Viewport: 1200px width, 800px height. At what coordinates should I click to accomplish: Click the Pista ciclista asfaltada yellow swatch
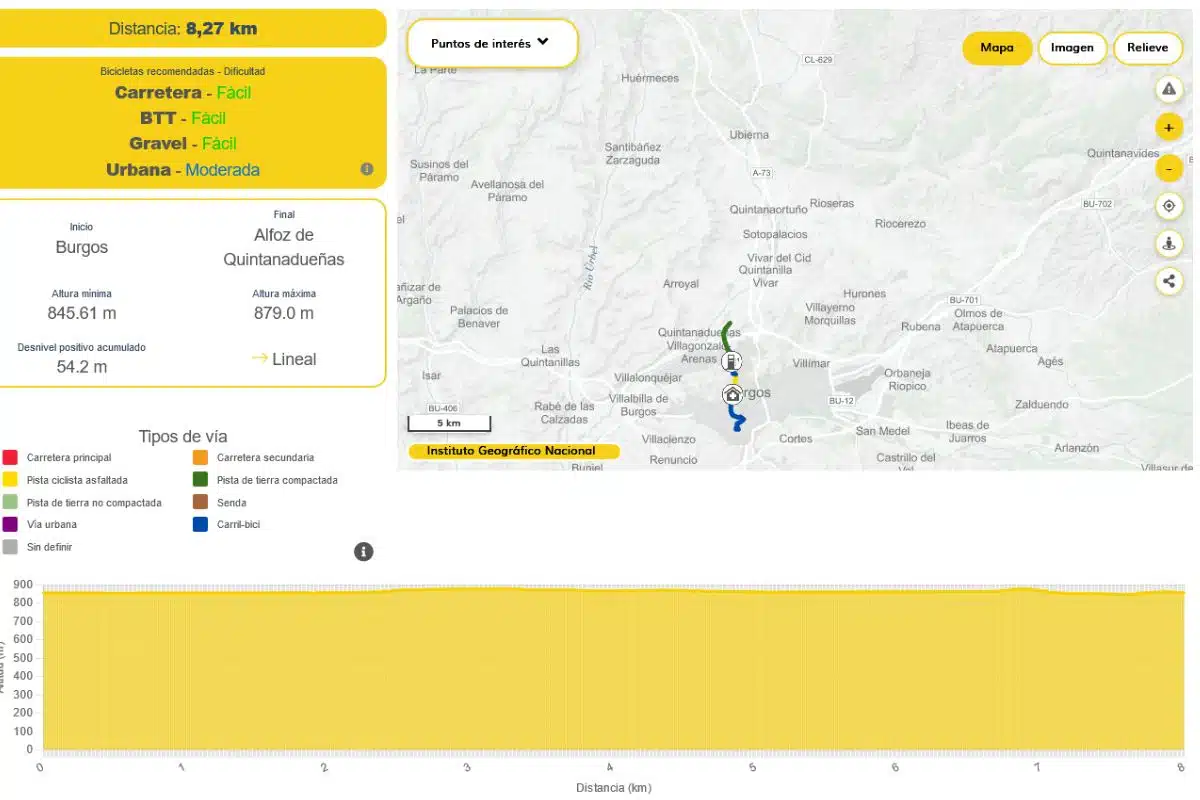pyautogui.click(x=10, y=480)
